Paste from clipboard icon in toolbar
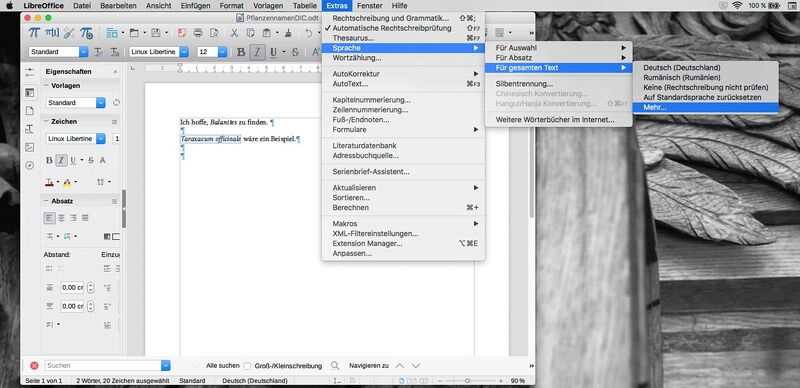Viewport: 800px width, 388px height. [x=266, y=33]
